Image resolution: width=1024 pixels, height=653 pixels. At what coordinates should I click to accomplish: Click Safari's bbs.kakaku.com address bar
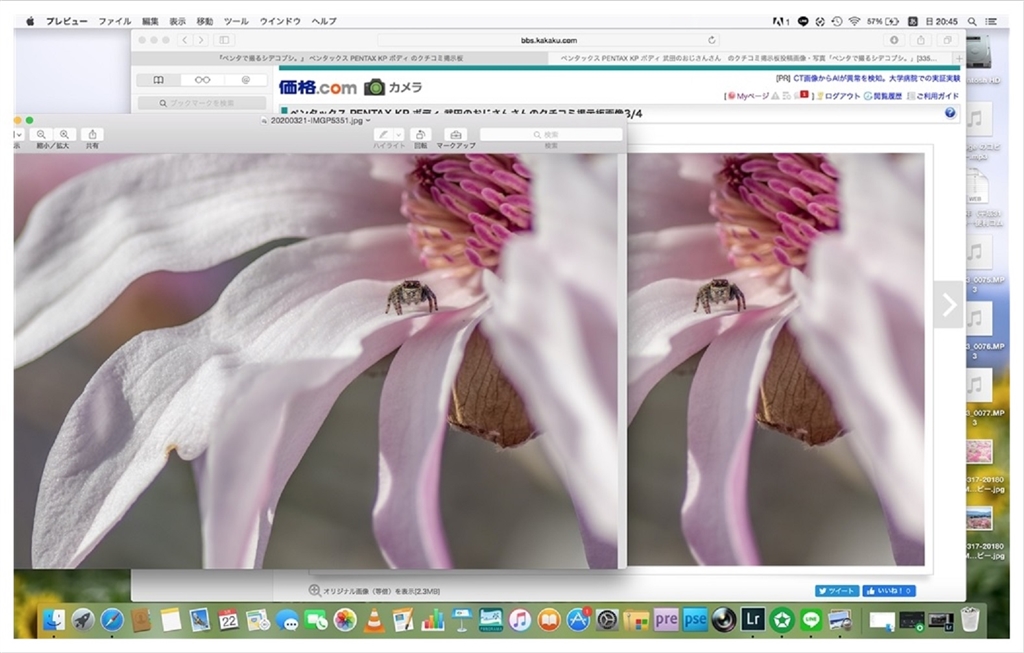[549, 40]
